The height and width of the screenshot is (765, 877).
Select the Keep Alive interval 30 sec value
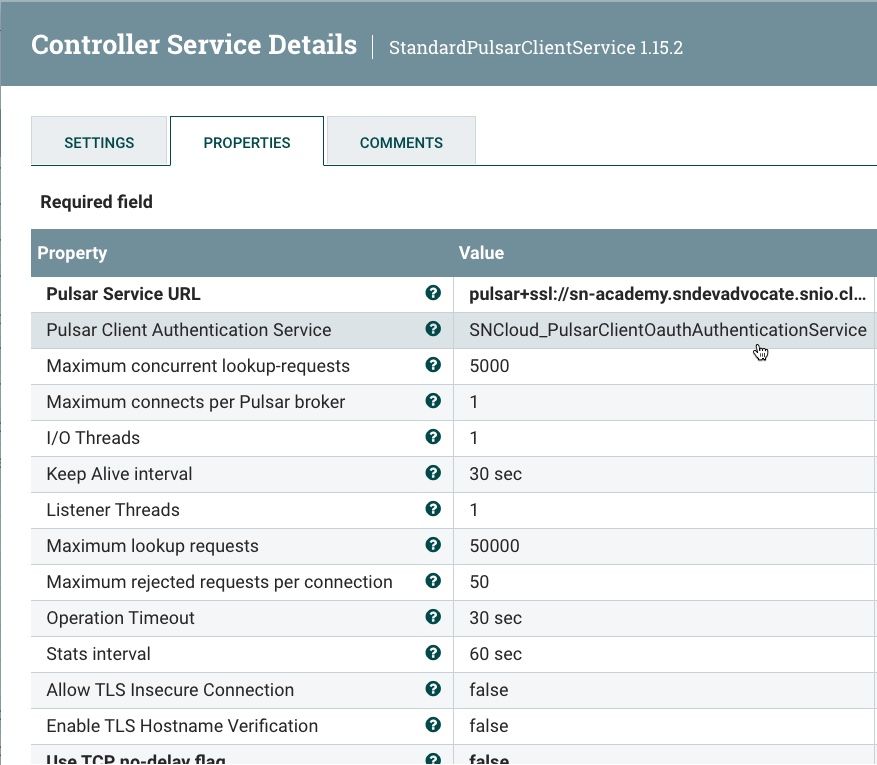[496, 474]
